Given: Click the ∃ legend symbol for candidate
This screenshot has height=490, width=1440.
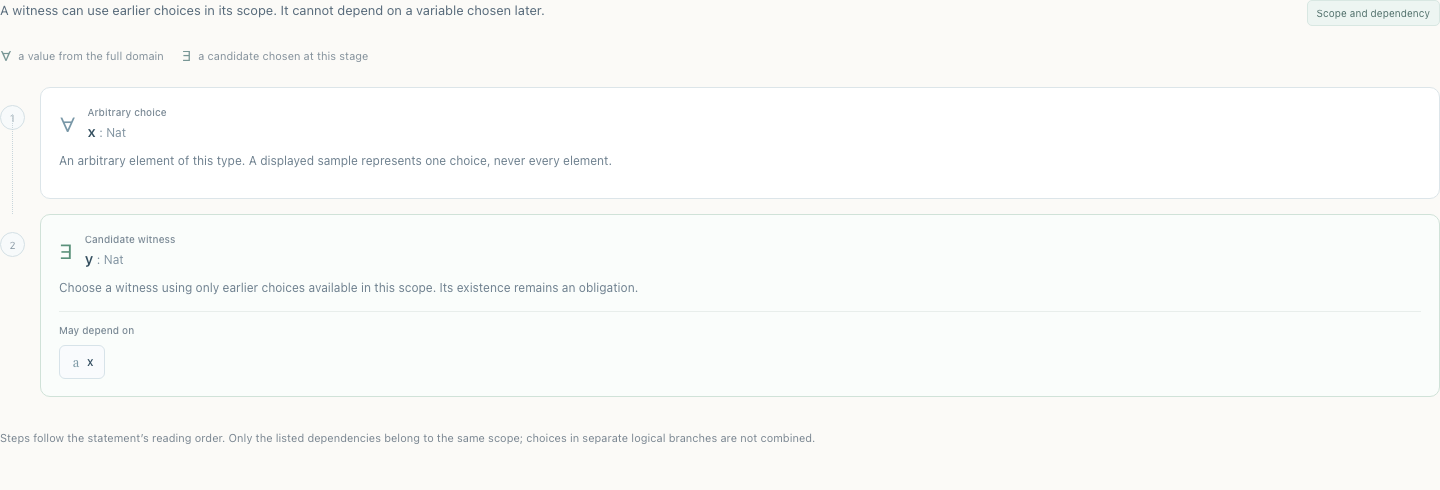Looking at the screenshot, I should click(x=187, y=56).
